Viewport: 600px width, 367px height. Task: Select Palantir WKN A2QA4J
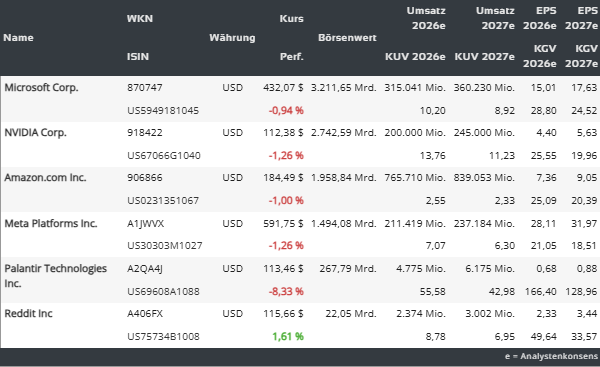(145, 269)
